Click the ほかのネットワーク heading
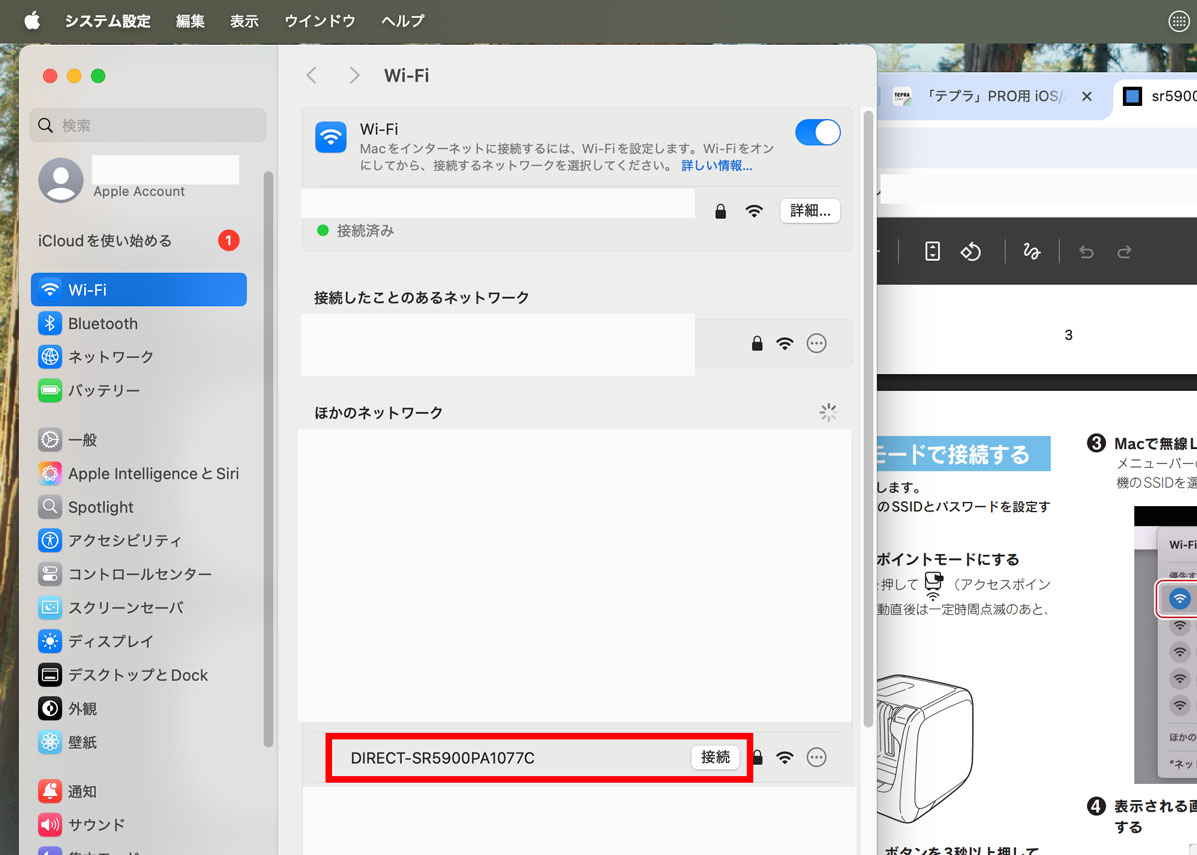Viewport: 1197px width, 855px height. 379,413
